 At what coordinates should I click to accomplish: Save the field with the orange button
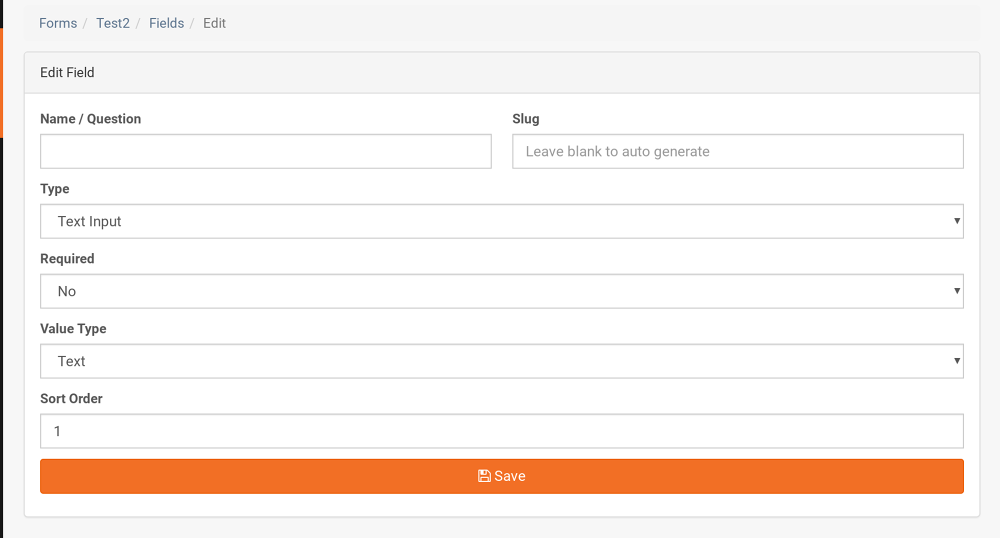point(502,476)
